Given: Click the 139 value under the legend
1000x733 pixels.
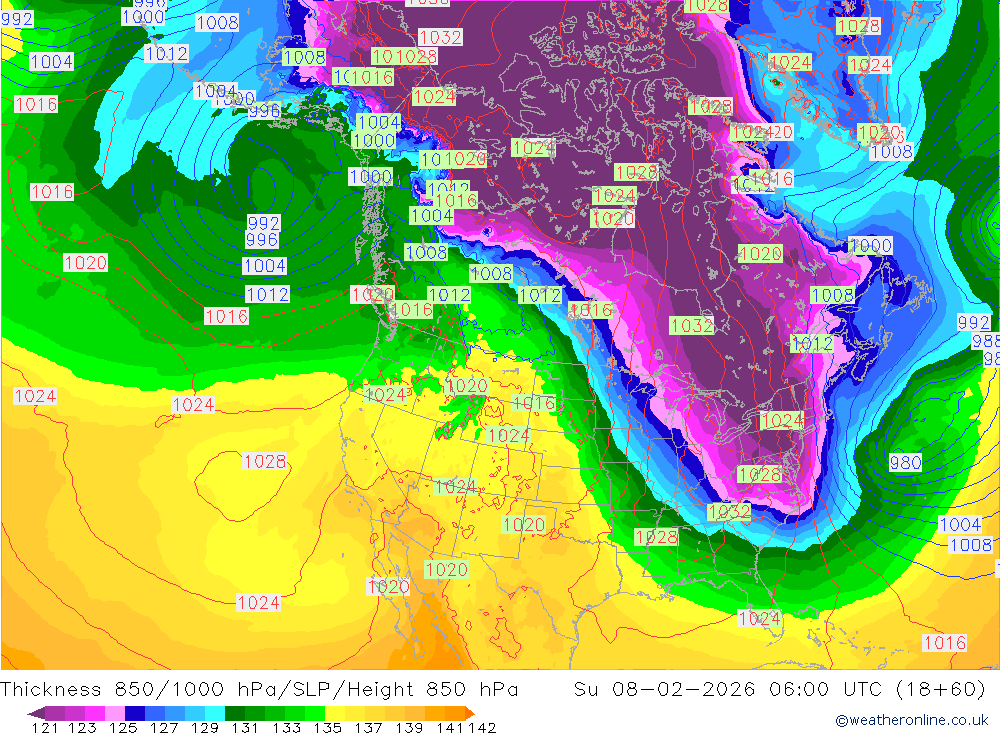Looking at the screenshot, I should 409,727.
